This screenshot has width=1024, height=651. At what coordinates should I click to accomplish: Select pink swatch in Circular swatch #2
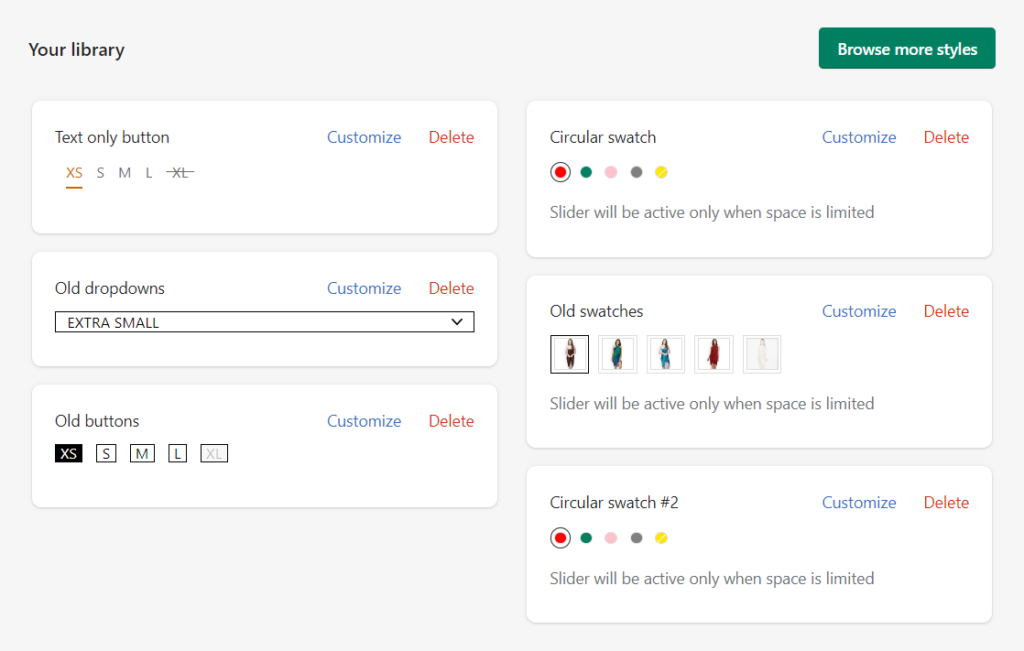[611, 538]
